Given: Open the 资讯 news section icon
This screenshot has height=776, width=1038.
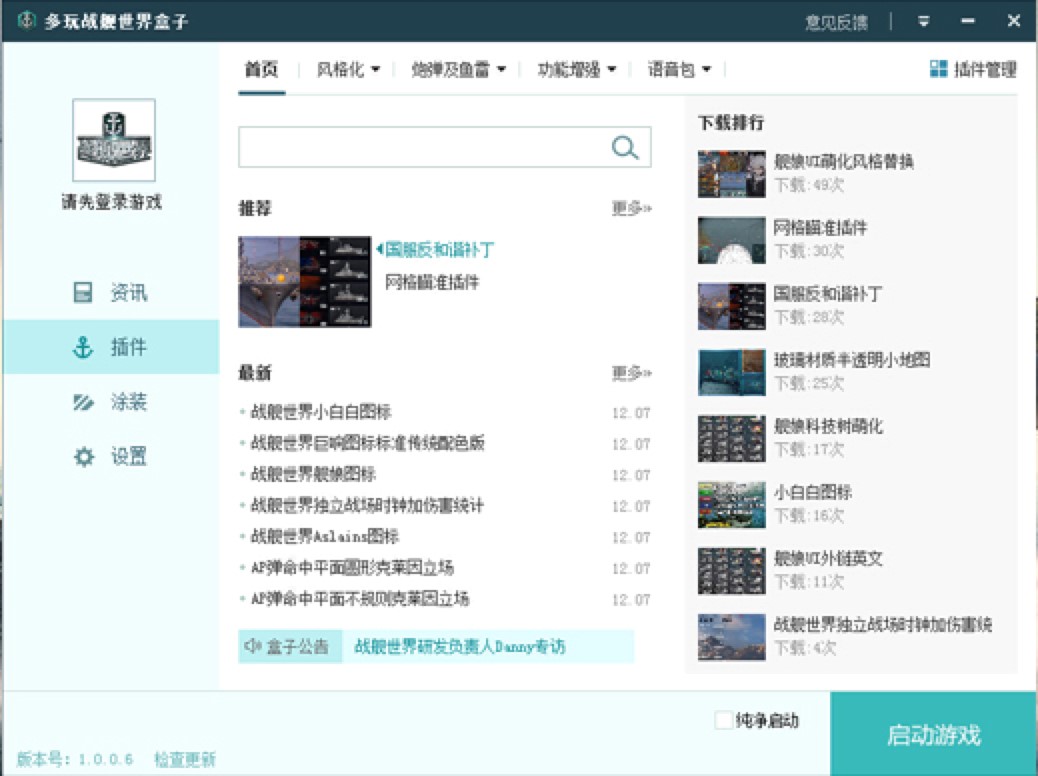Looking at the screenshot, I should (x=83, y=293).
